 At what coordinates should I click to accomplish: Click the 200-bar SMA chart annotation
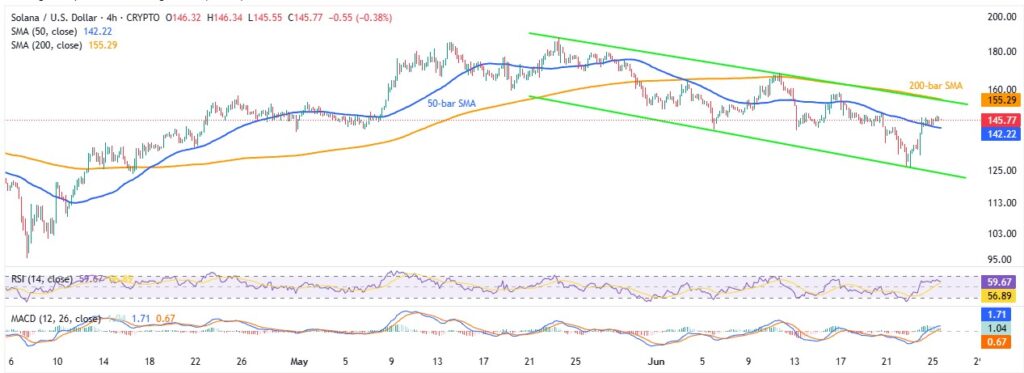[x=936, y=86]
